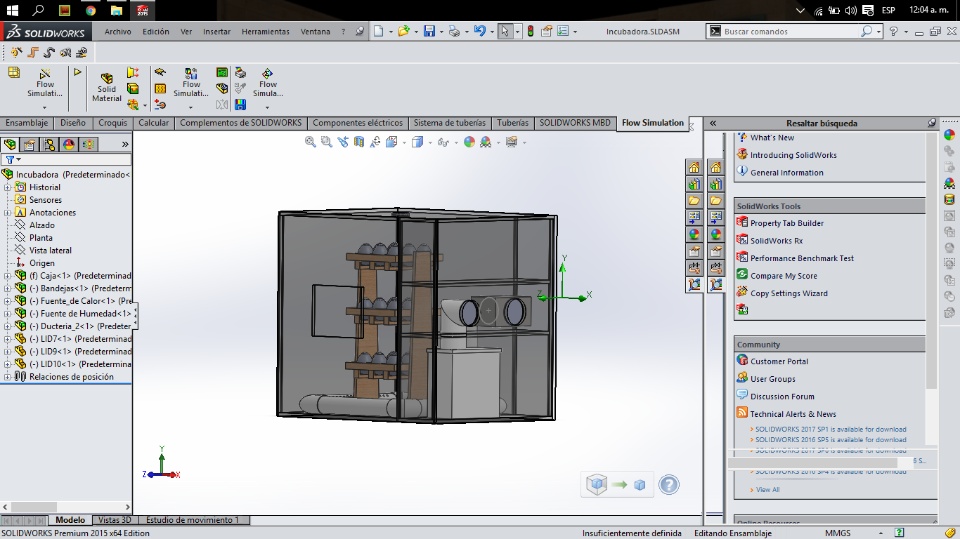Open the Archivo menu
Image resolution: width=960 pixels, height=539 pixels.
tap(118, 31)
